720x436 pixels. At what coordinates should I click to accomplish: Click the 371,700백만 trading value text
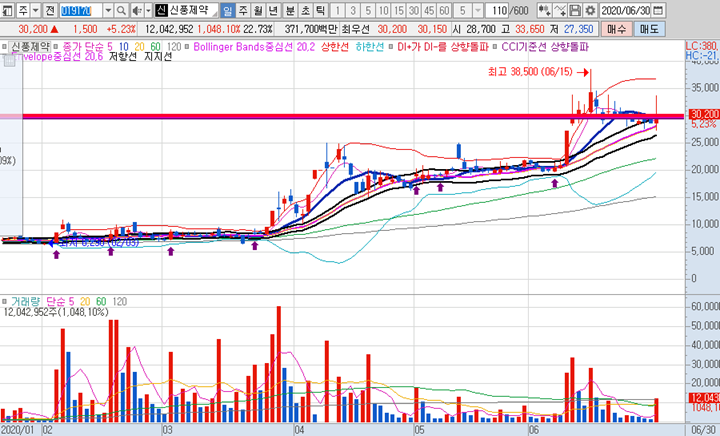[310, 29]
